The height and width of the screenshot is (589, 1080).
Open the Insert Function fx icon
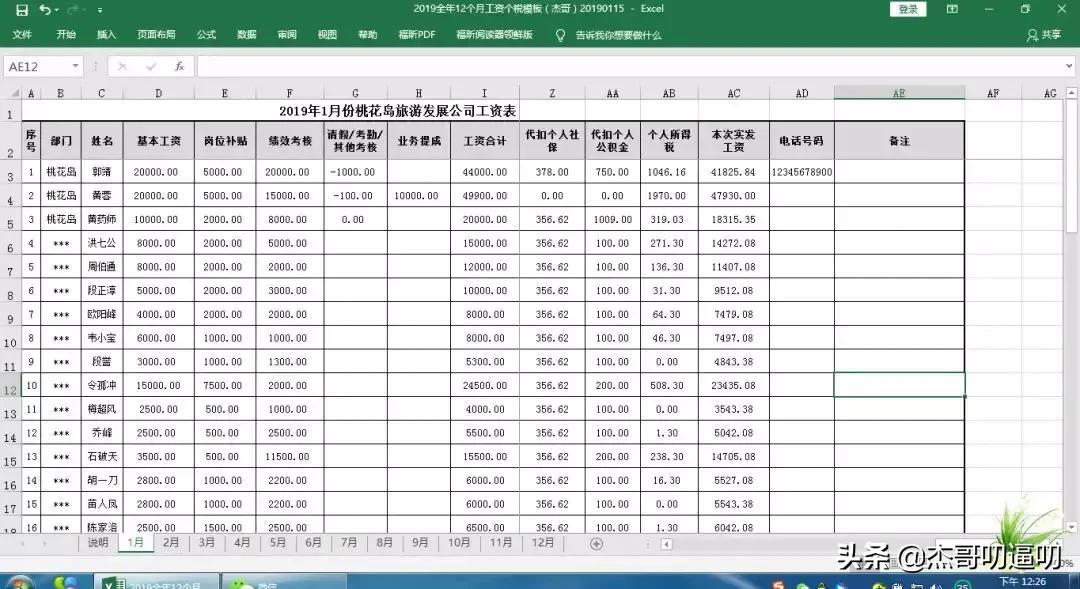[x=179, y=65]
